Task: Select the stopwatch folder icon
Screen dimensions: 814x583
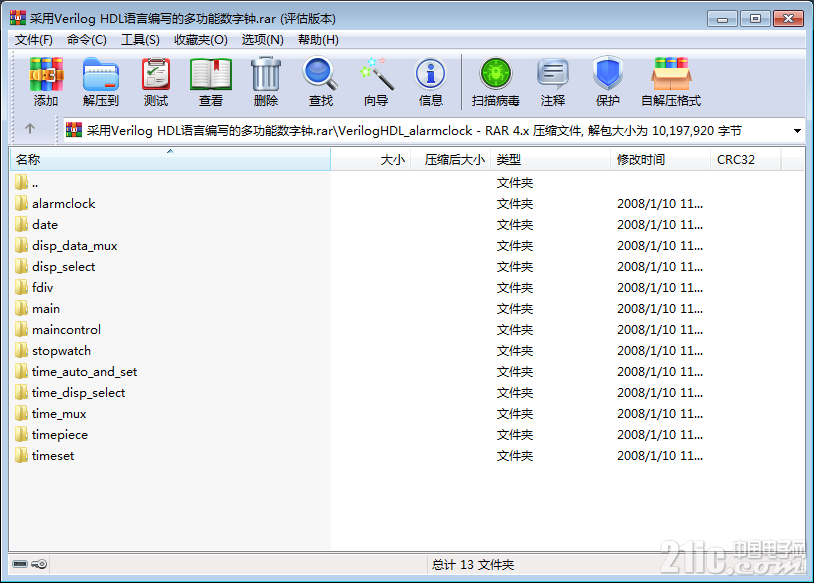Action: pos(21,350)
